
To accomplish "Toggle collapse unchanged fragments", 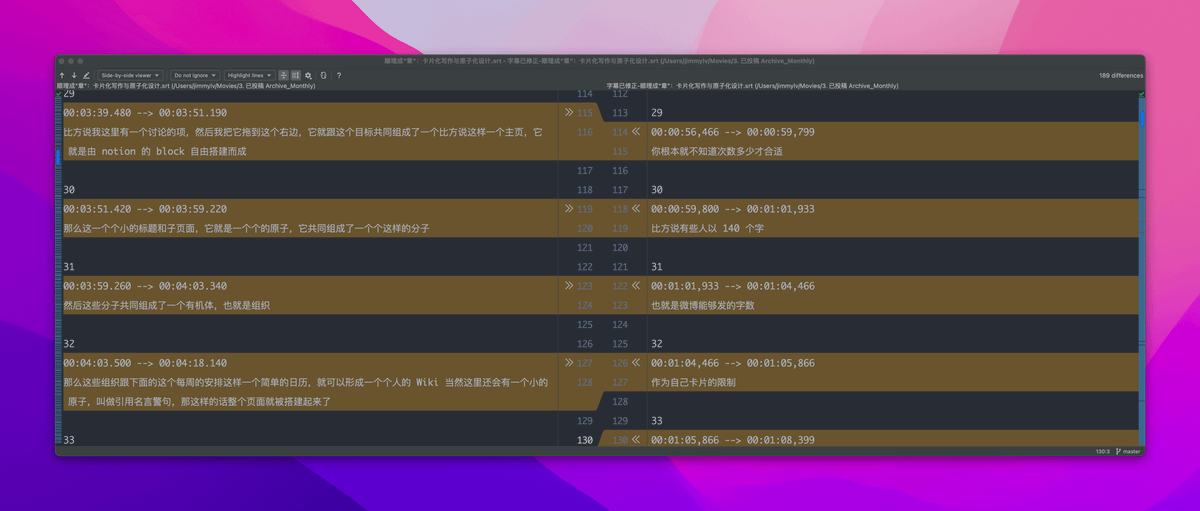I will coord(284,75).
